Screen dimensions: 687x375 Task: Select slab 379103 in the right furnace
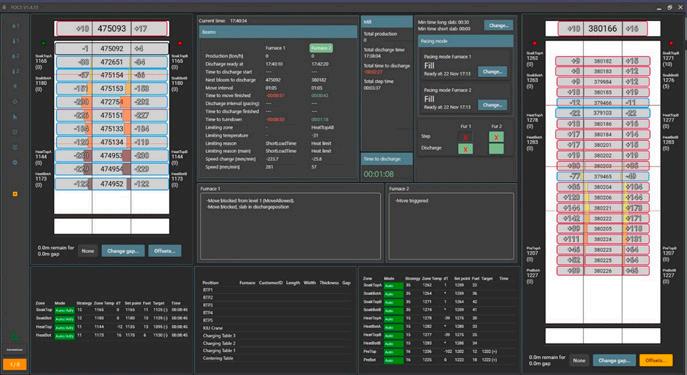(x=603, y=113)
